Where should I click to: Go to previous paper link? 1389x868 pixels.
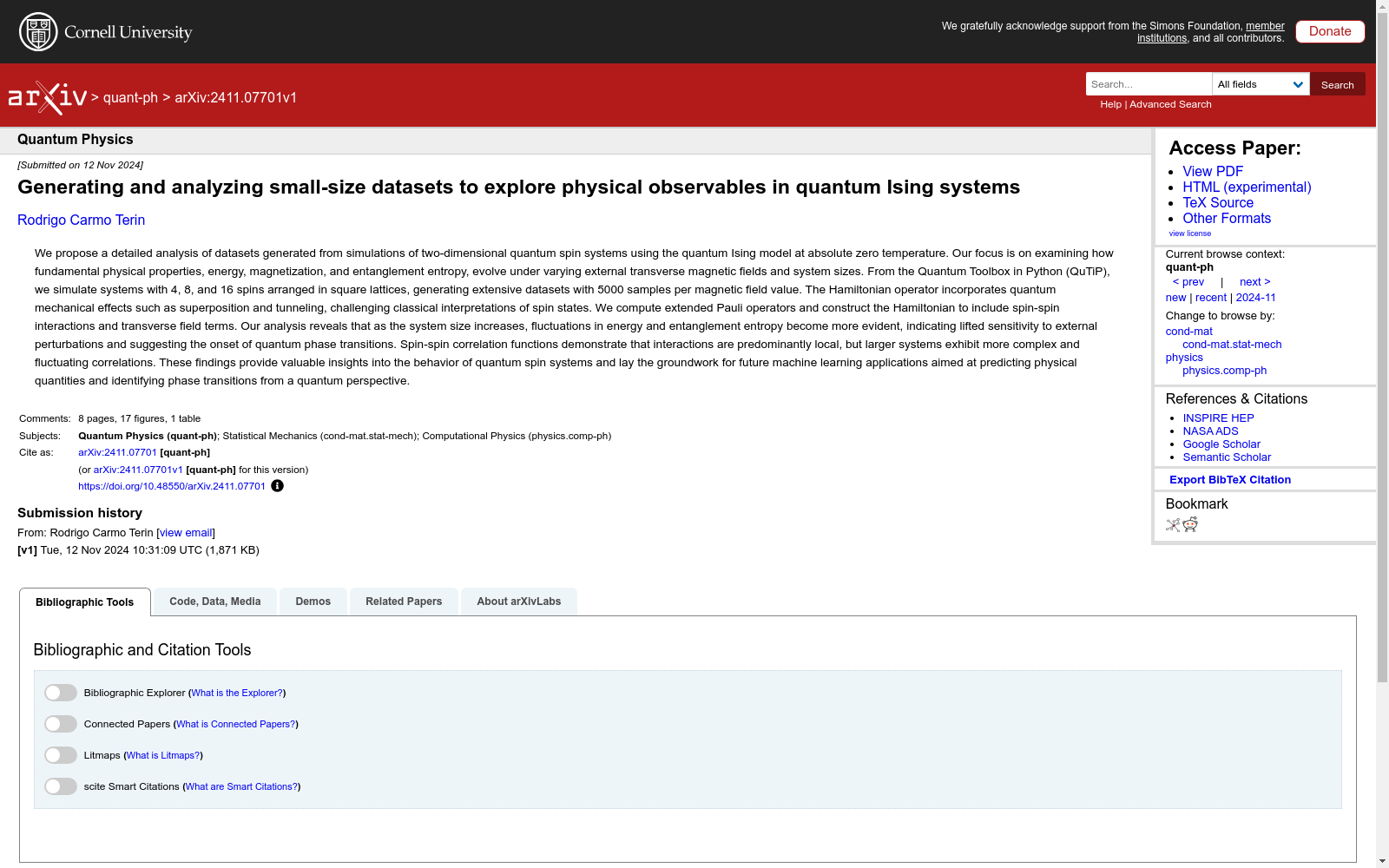(1188, 282)
